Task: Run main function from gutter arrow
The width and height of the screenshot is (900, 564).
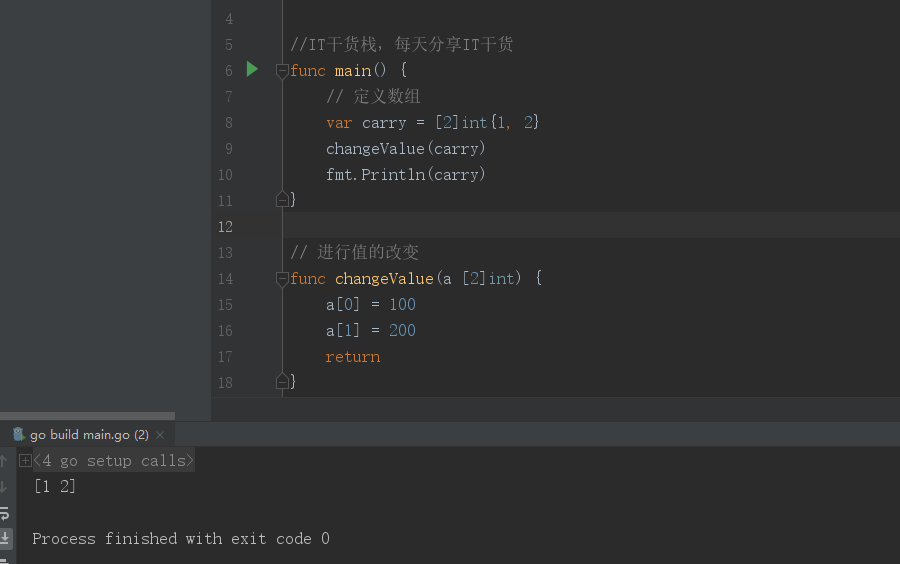Action: 252,69
